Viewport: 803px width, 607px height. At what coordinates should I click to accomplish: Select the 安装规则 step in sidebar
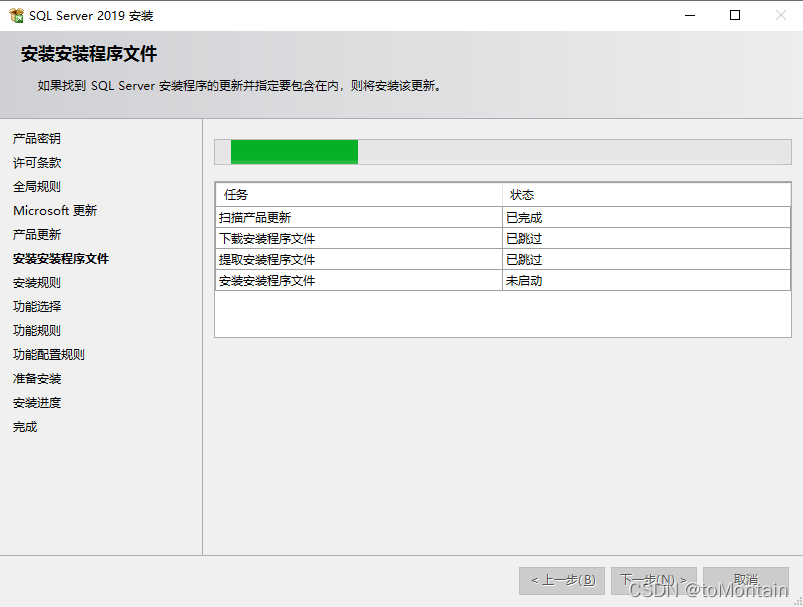click(x=37, y=283)
